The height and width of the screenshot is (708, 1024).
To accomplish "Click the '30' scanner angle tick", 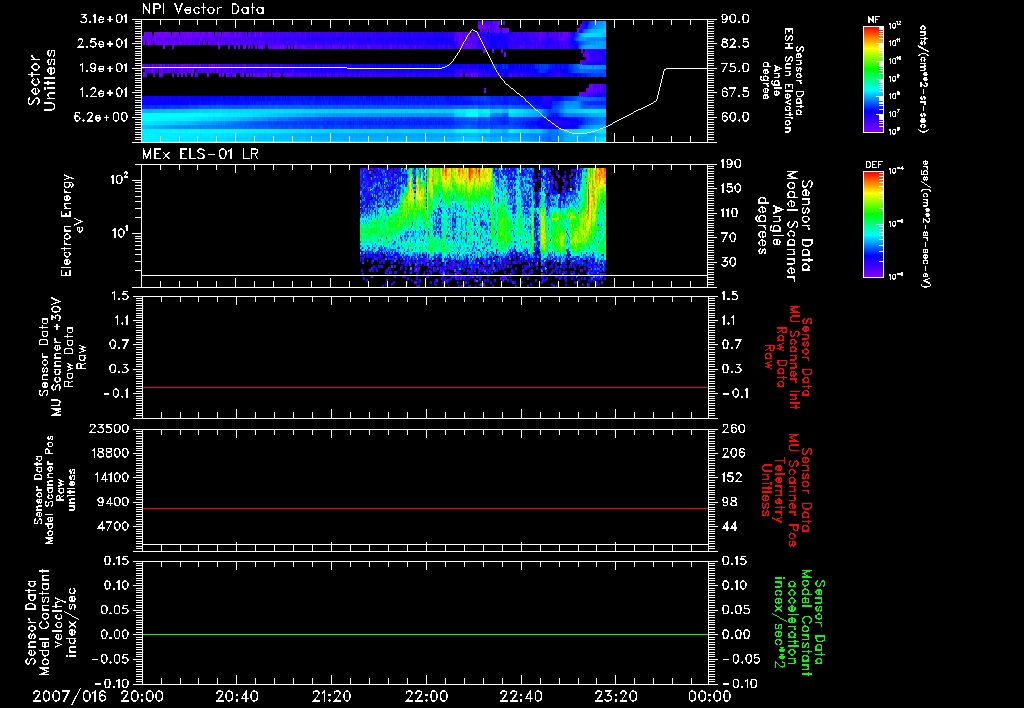I will pos(728,263).
